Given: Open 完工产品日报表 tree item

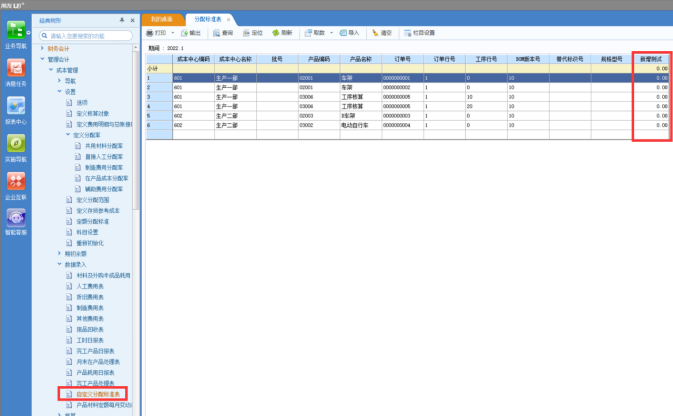Looking at the screenshot, I should pyautogui.click(x=95, y=351).
